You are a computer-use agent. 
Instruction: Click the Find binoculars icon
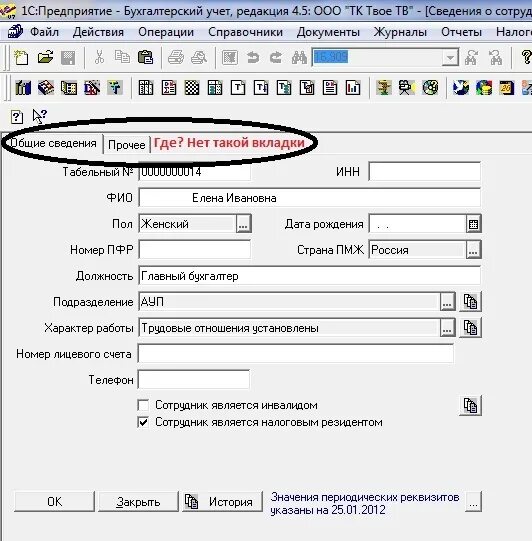click(299, 58)
